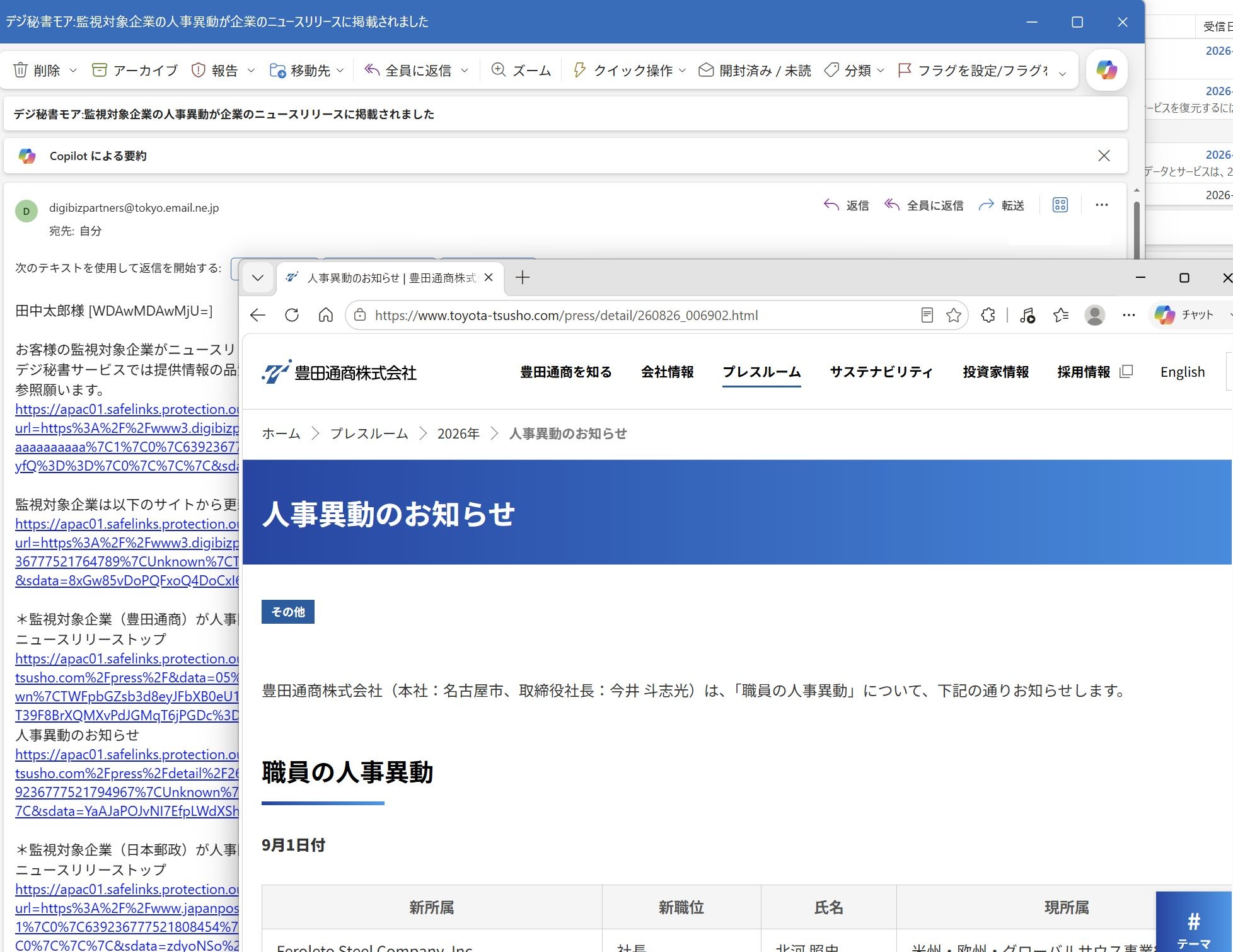Screen dimensions: 1233x952
Task: Click the Move to (移動先) folder icon
Action: click(277, 70)
